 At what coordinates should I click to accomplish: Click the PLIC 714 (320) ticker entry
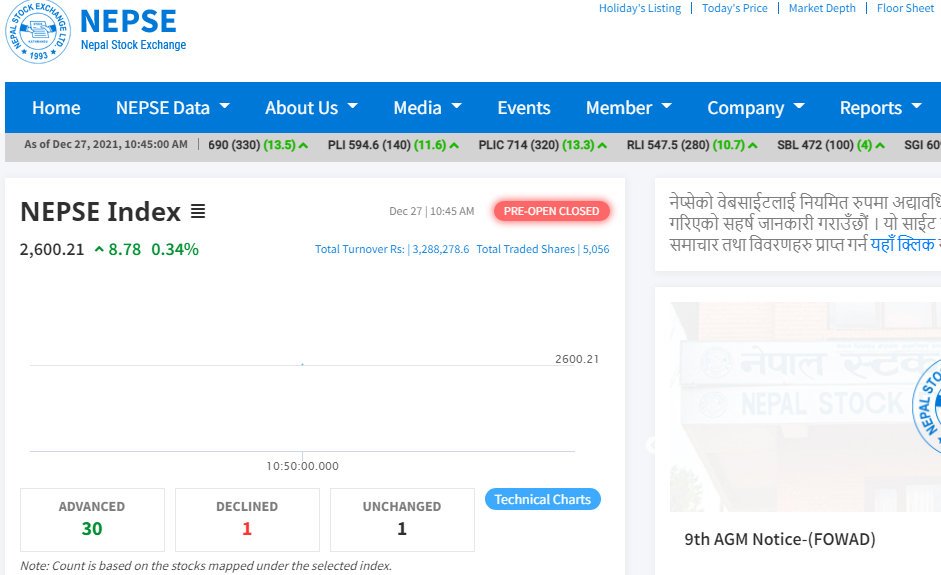(543, 145)
